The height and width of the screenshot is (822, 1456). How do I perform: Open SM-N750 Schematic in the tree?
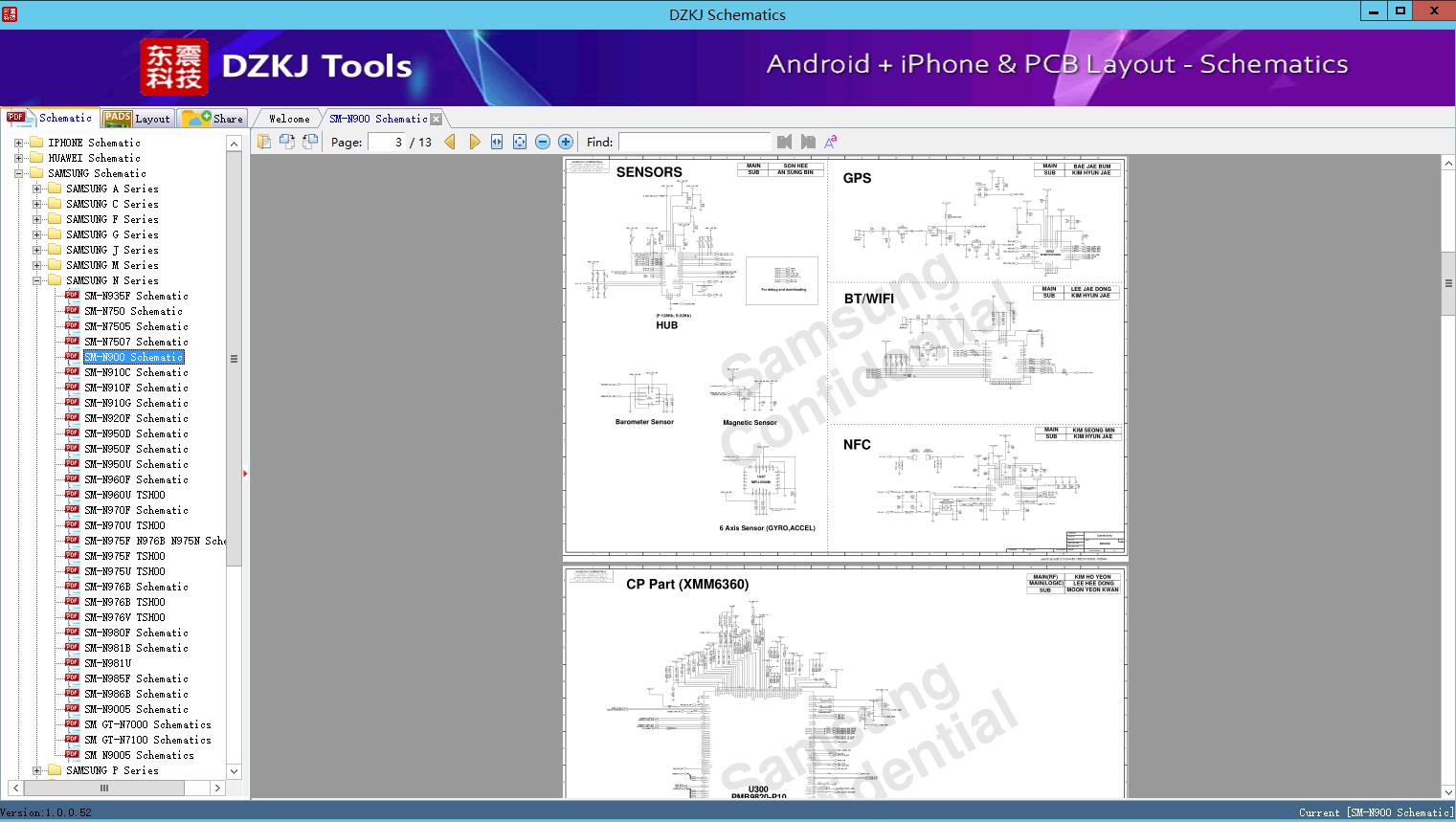pos(133,311)
